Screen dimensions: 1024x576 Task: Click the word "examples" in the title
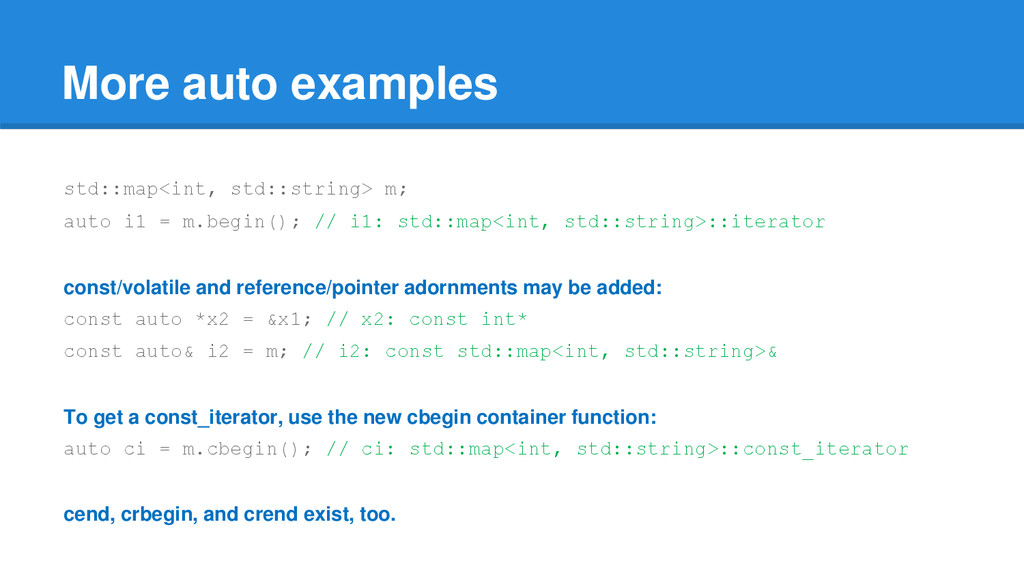click(x=394, y=84)
